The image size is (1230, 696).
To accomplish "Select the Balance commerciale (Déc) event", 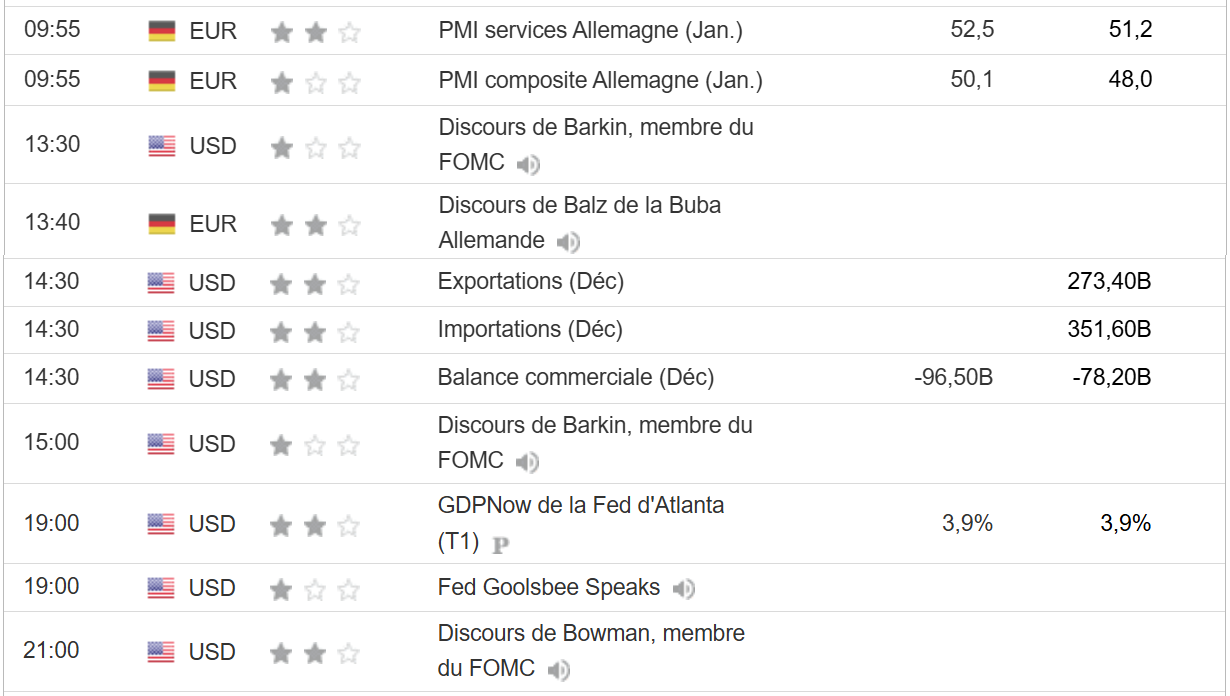I will click(575, 378).
